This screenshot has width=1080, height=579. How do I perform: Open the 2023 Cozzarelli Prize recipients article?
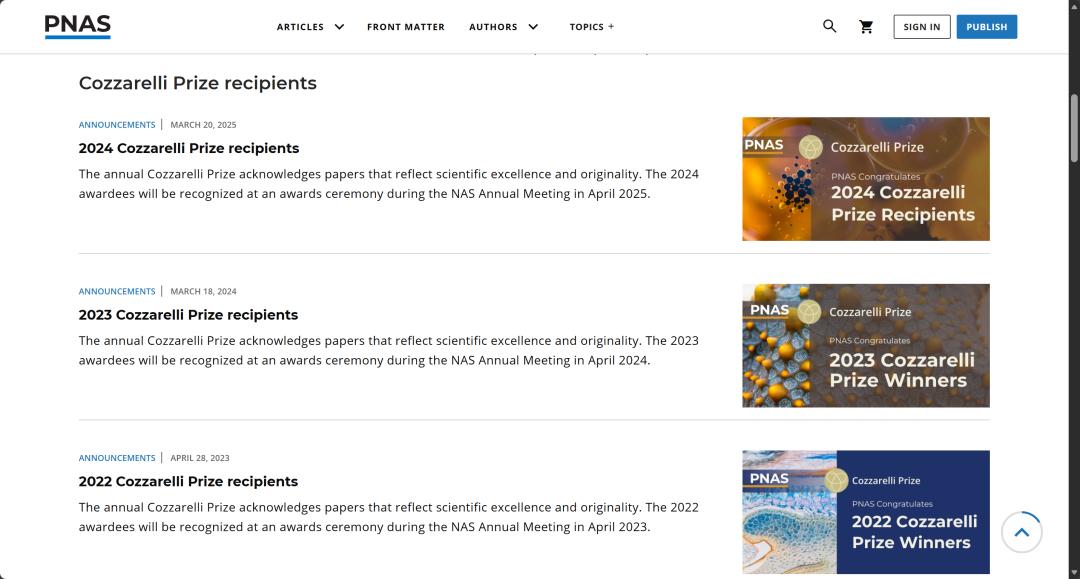click(188, 315)
